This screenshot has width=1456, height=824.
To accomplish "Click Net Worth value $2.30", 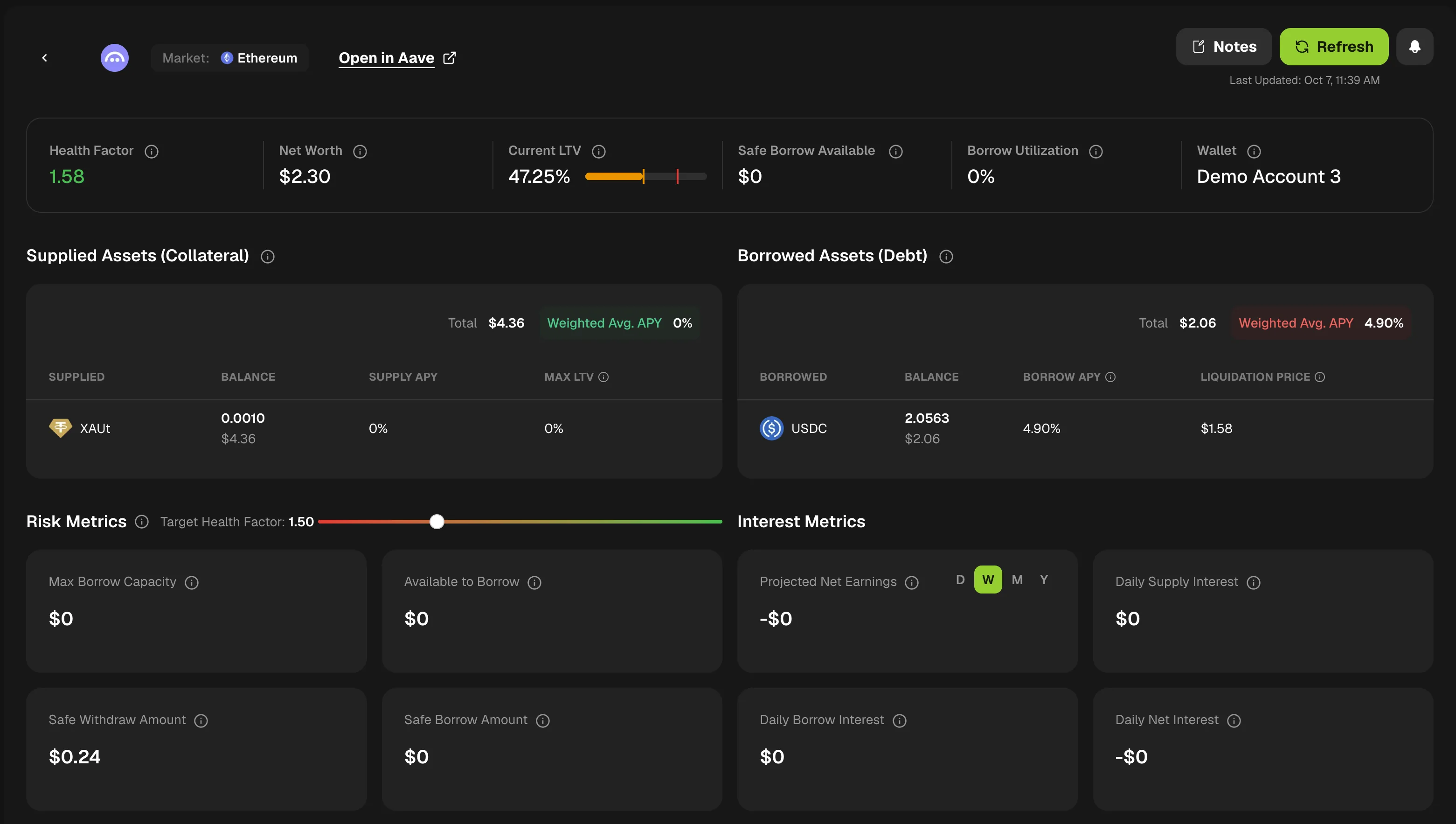I will coord(305,176).
